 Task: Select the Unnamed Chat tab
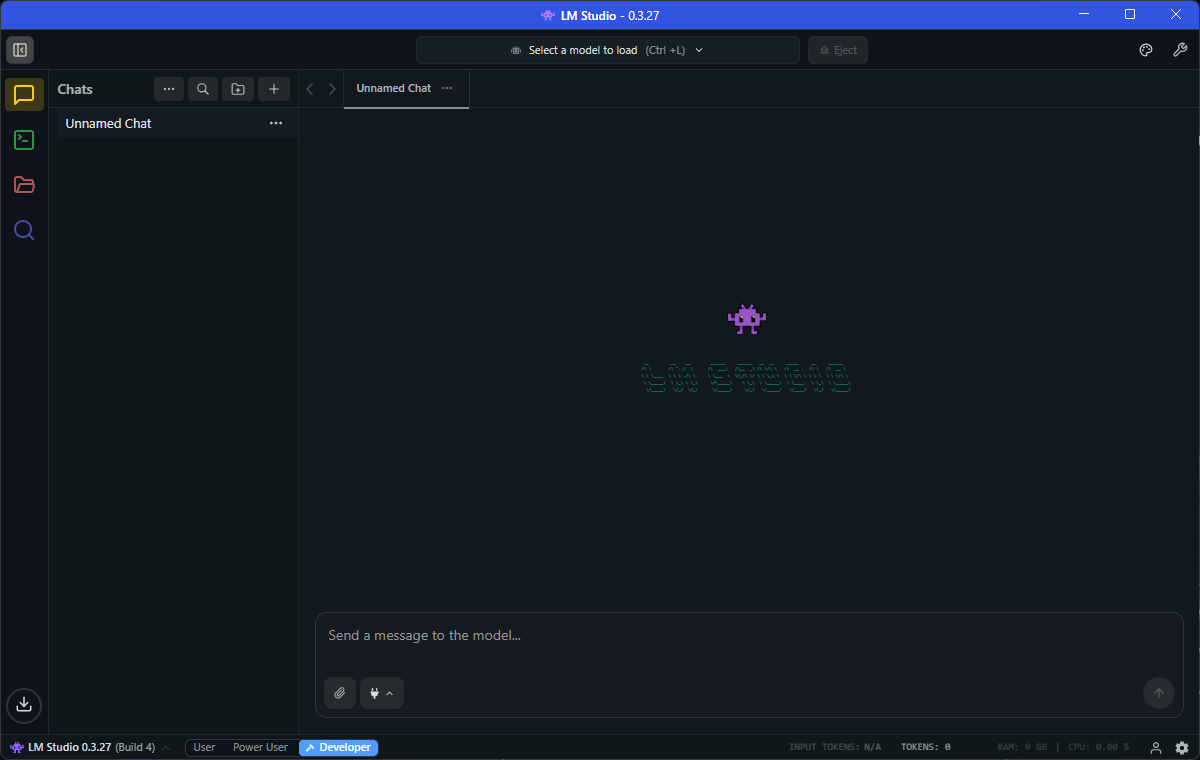(x=393, y=88)
